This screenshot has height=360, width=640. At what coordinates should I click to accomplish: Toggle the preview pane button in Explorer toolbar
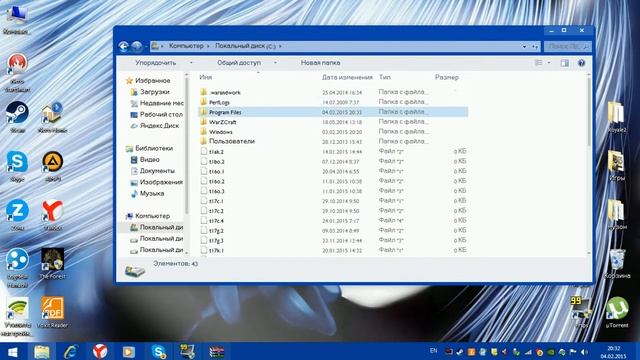tap(564, 63)
